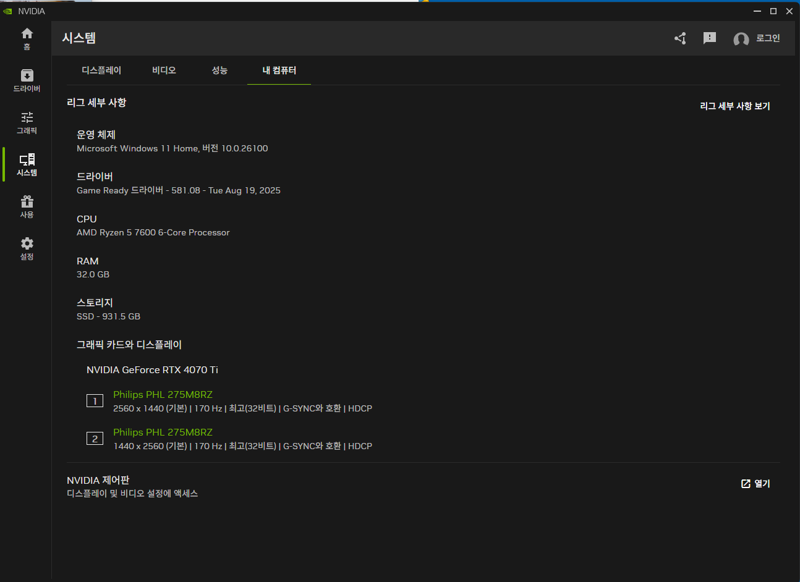Click AMD Ryzen 5 7600 processor text
The width and height of the screenshot is (800, 582).
tap(153, 233)
